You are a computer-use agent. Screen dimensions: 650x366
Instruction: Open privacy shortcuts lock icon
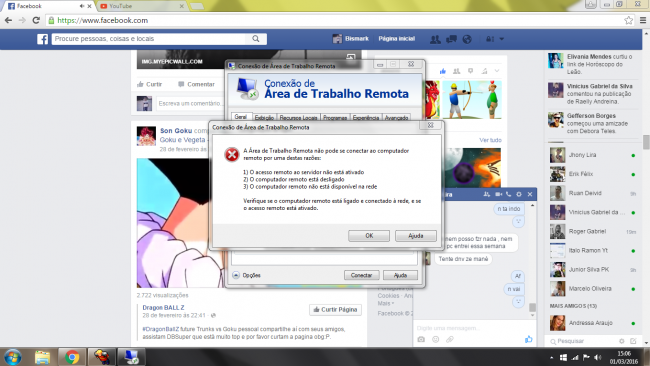point(490,39)
